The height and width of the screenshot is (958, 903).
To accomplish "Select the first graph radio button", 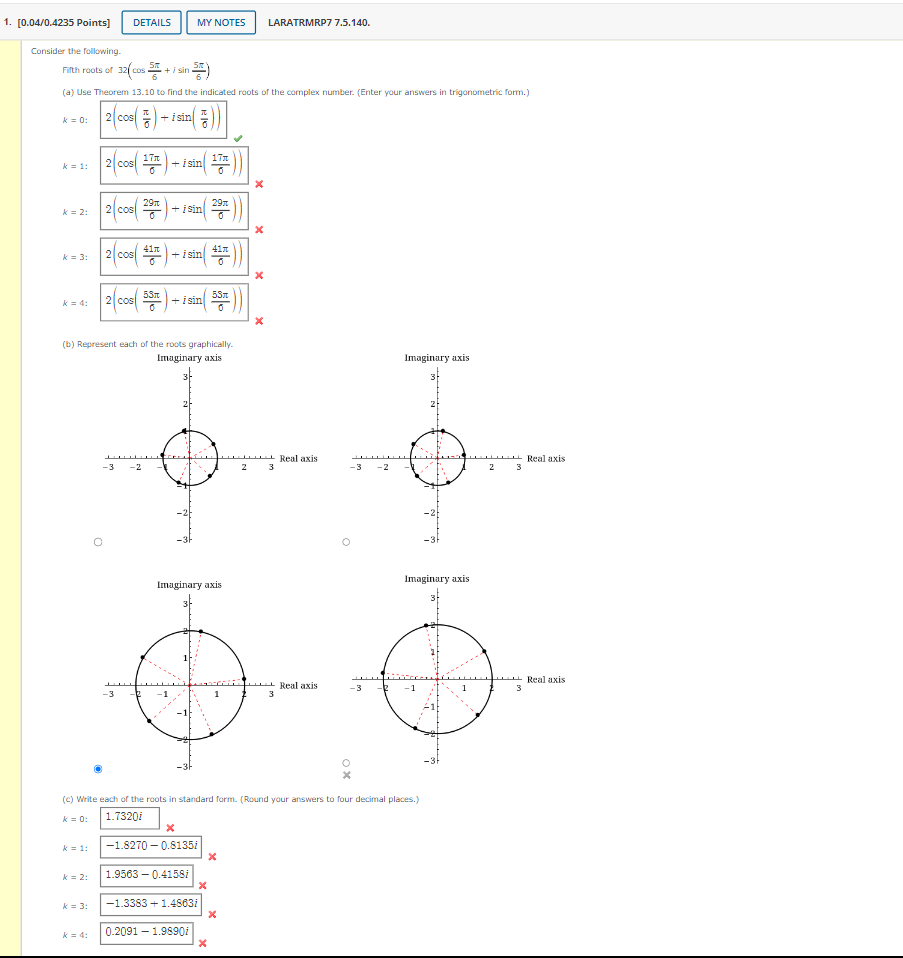I will (x=97, y=540).
